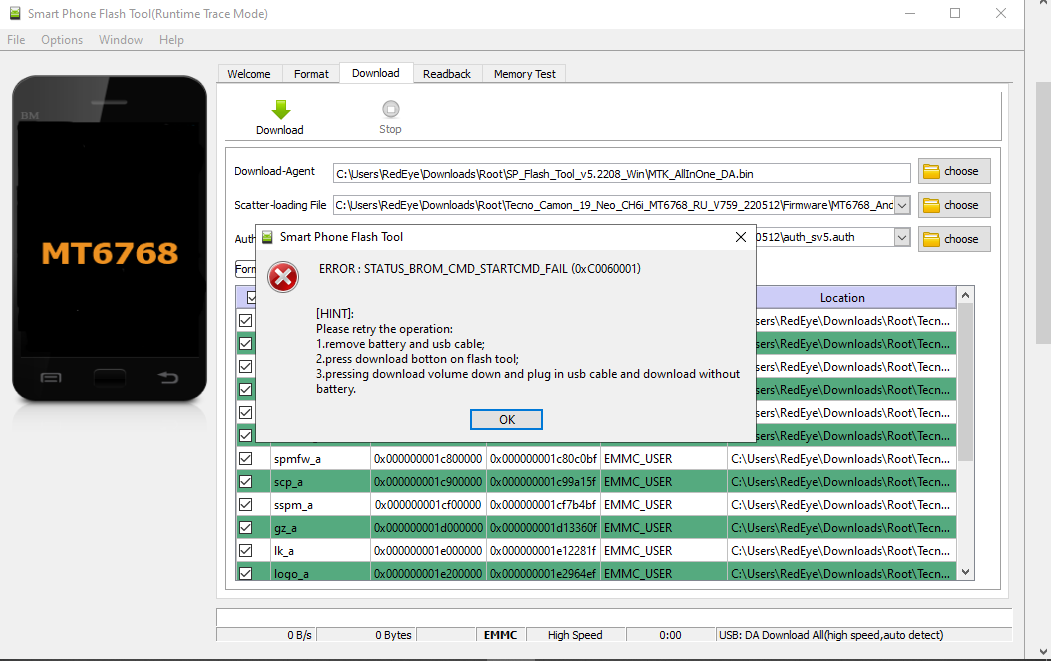Open the Options menu
The image size is (1051, 661).
[x=62, y=40]
